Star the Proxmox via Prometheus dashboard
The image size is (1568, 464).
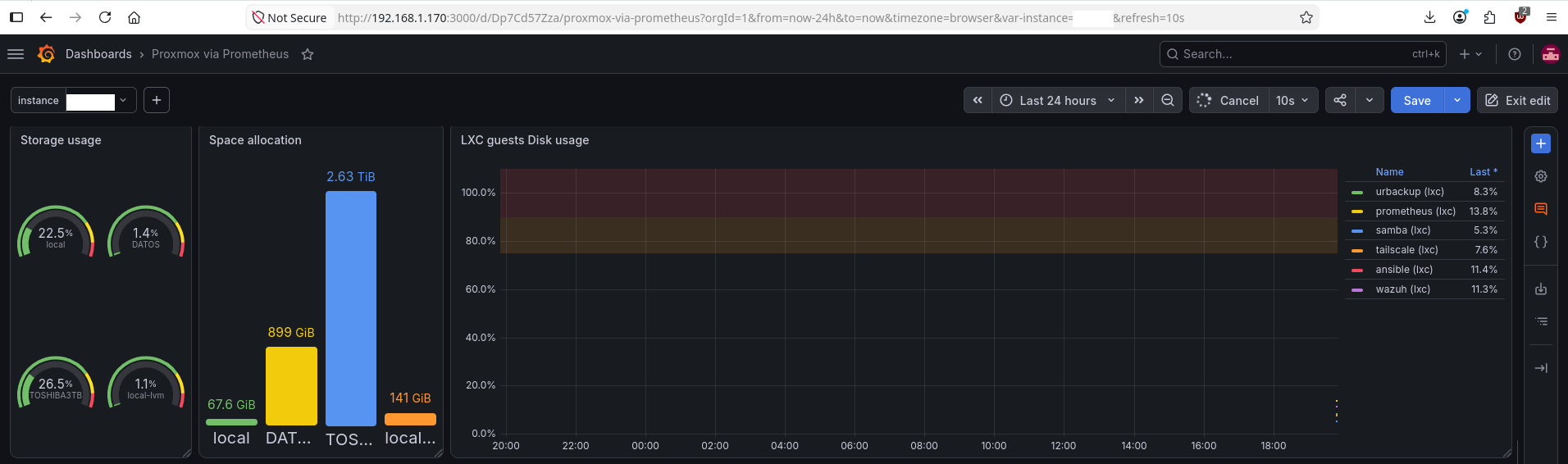pyautogui.click(x=308, y=54)
